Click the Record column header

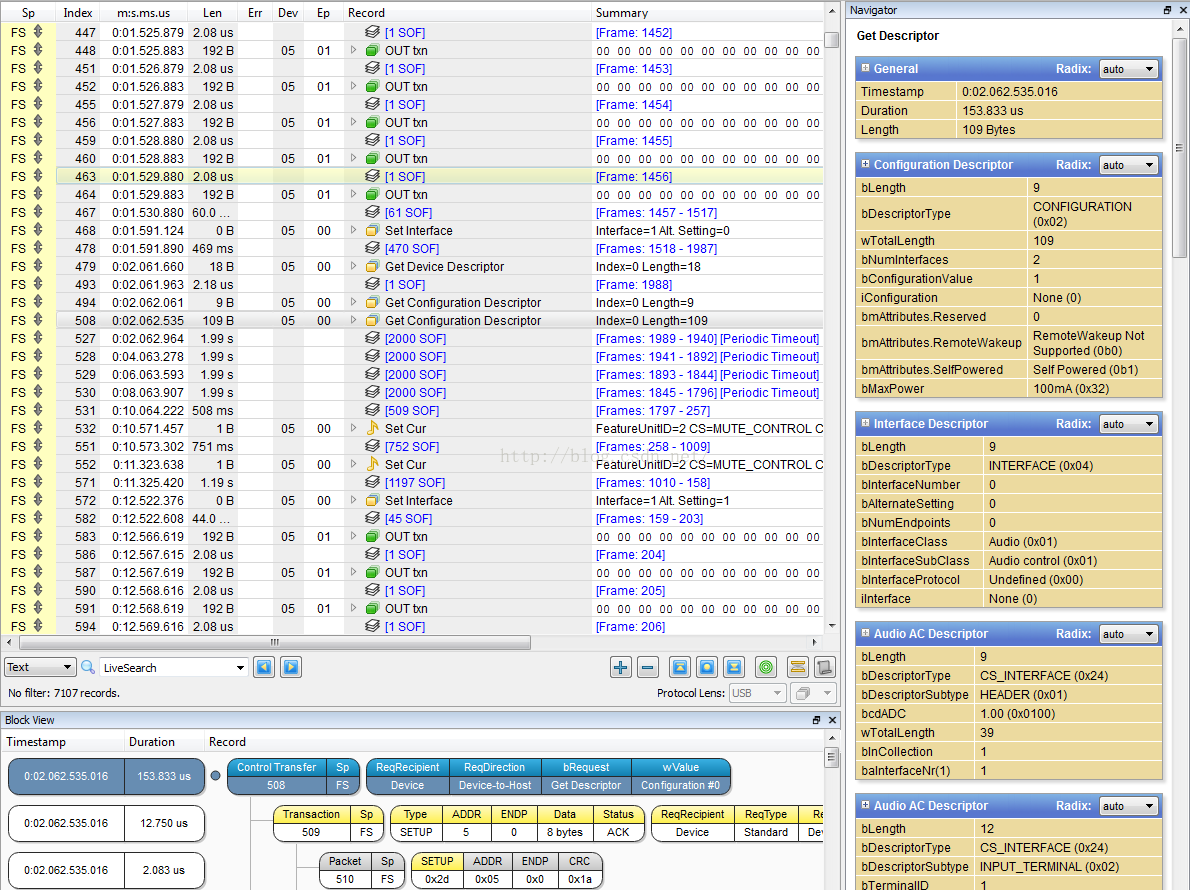pos(467,12)
